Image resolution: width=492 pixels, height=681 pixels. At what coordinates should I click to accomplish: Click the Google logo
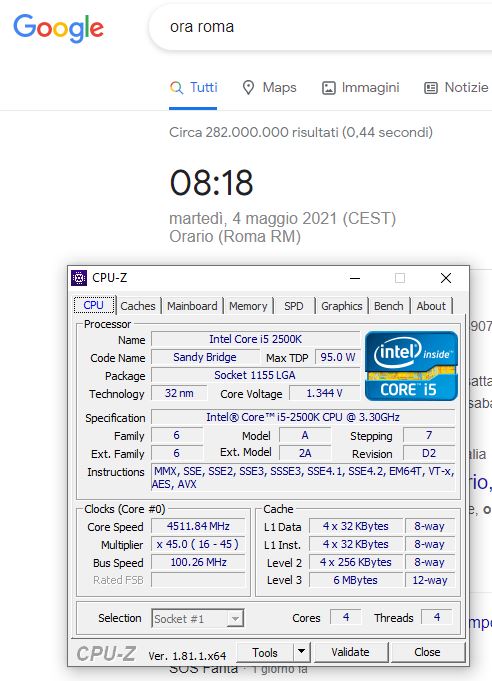tap(58, 28)
